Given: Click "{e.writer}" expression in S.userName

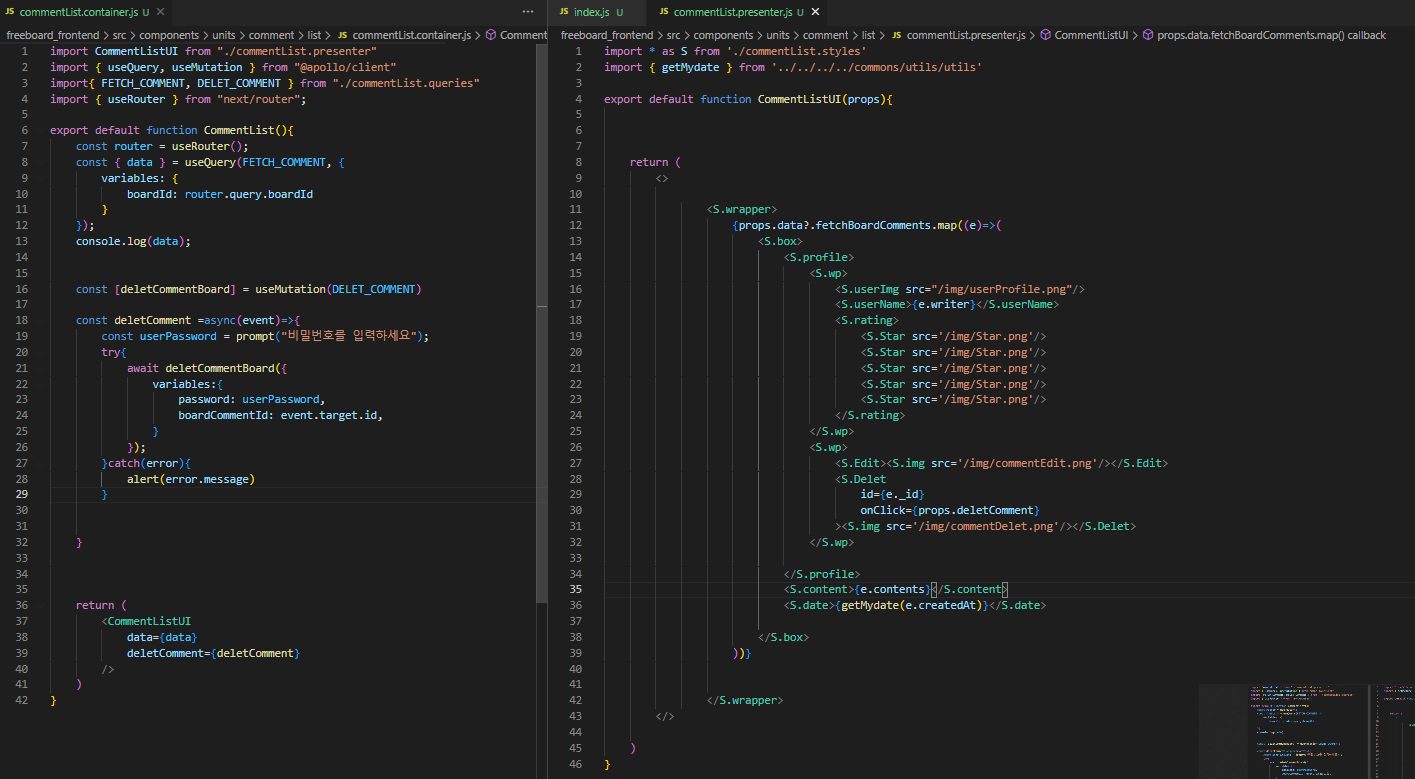Looking at the screenshot, I should click(944, 304).
